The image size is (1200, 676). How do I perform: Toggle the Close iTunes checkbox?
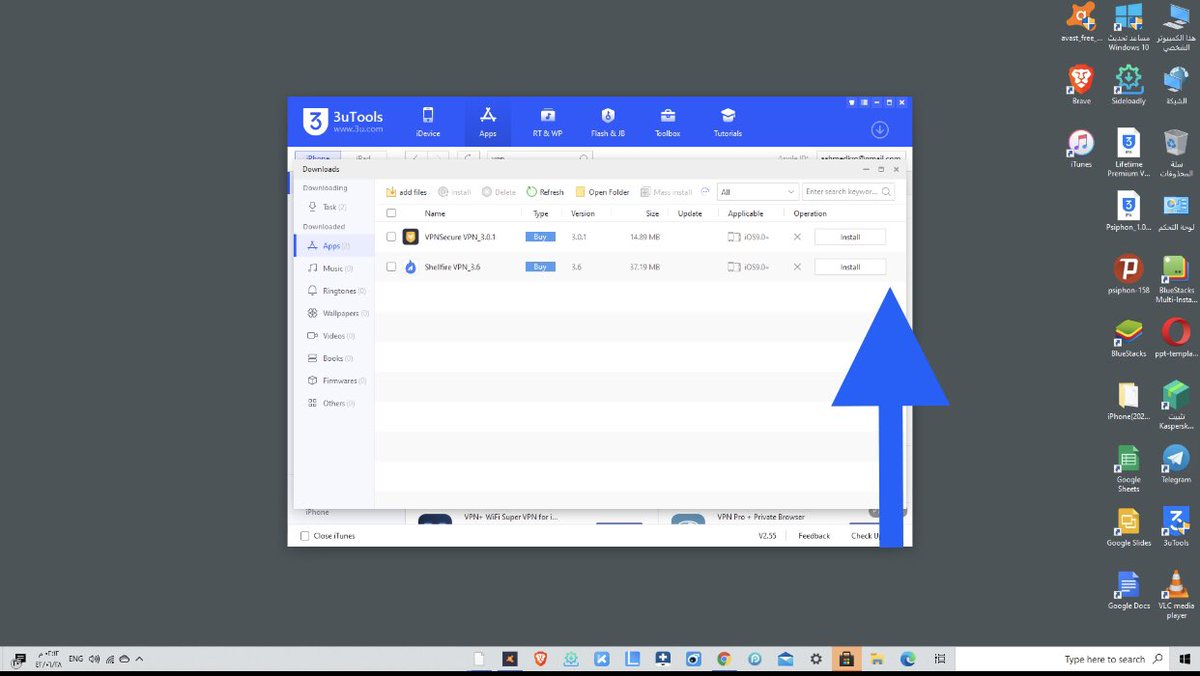click(x=305, y=536)
